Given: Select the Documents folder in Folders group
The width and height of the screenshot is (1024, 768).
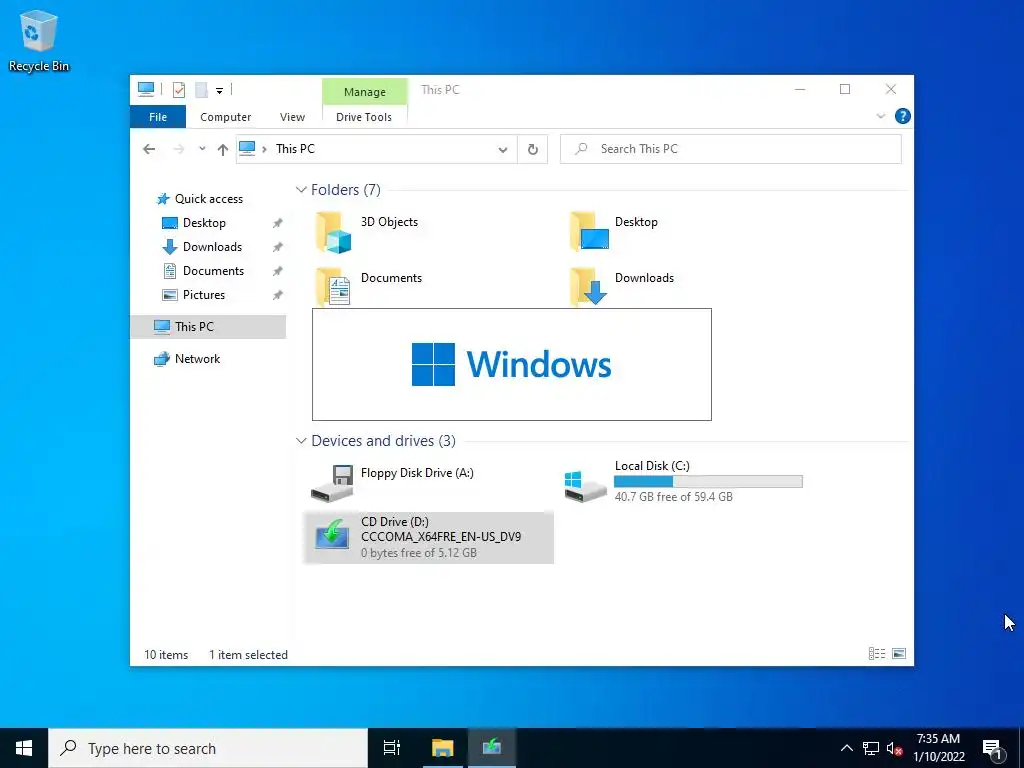Looking at the screenshot, I should [370, 287].
